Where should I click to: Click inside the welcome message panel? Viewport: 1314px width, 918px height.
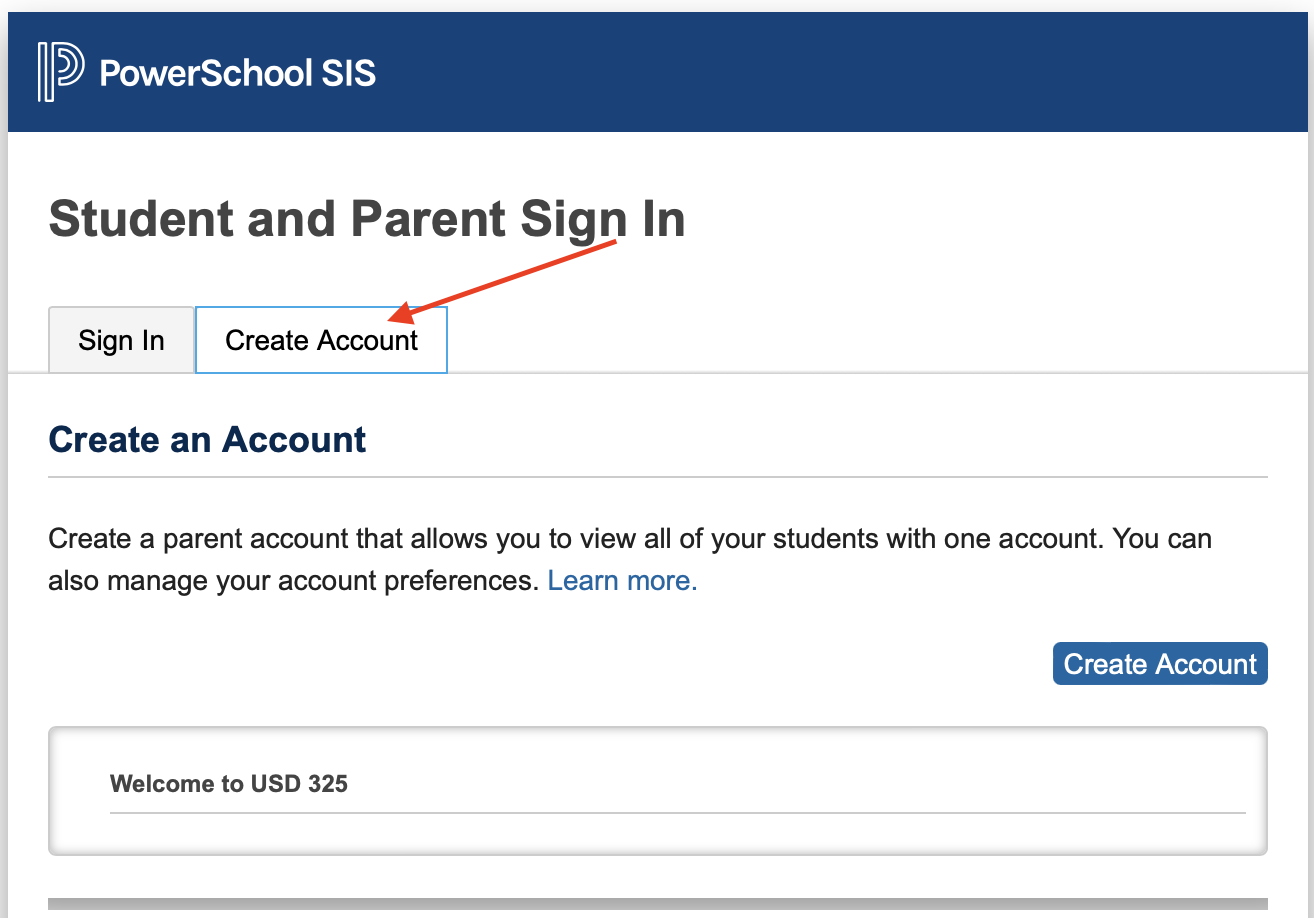tap(658, 835)
